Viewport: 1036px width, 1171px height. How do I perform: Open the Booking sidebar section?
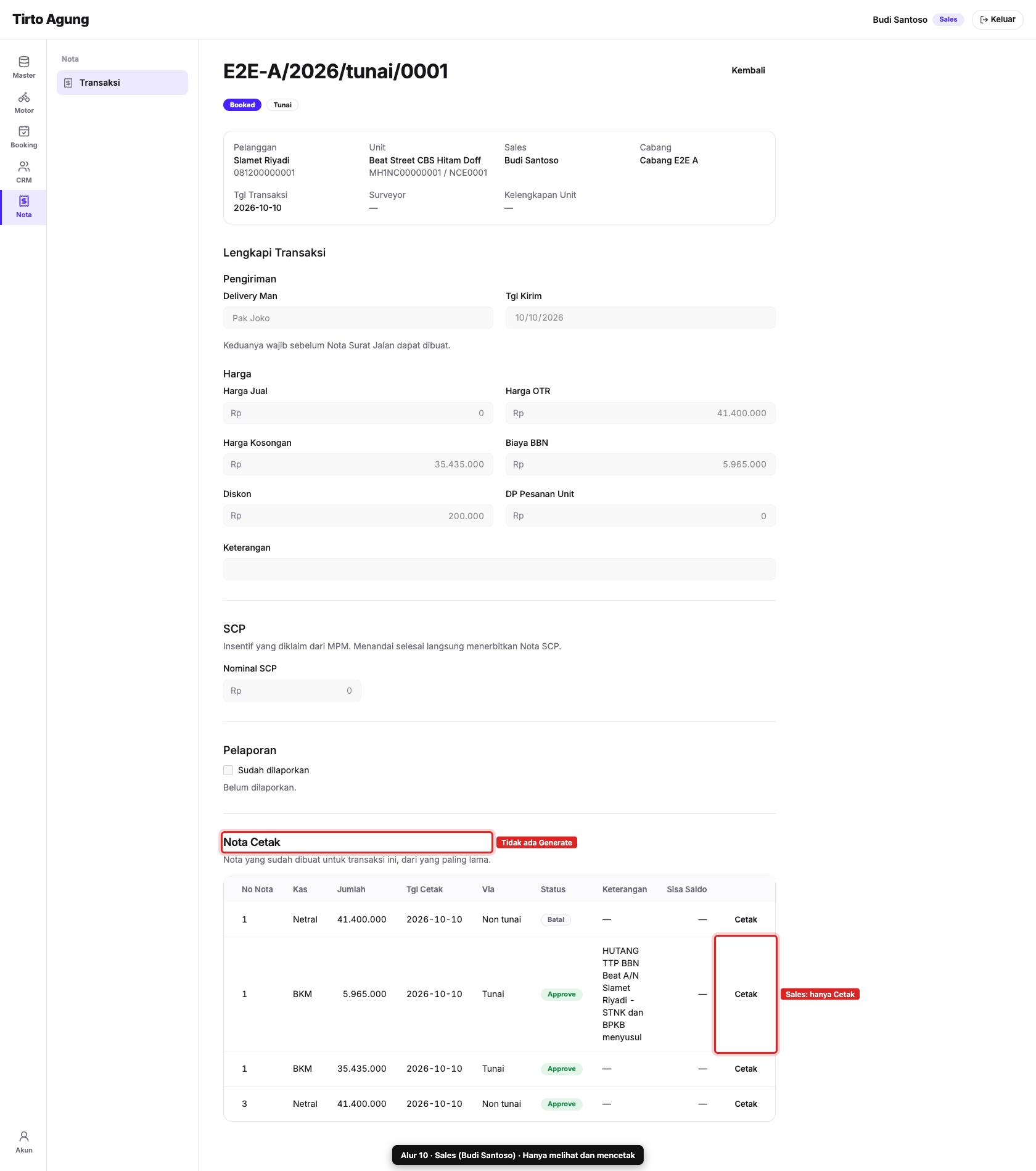pyautogui.click(x=23, y=137)
